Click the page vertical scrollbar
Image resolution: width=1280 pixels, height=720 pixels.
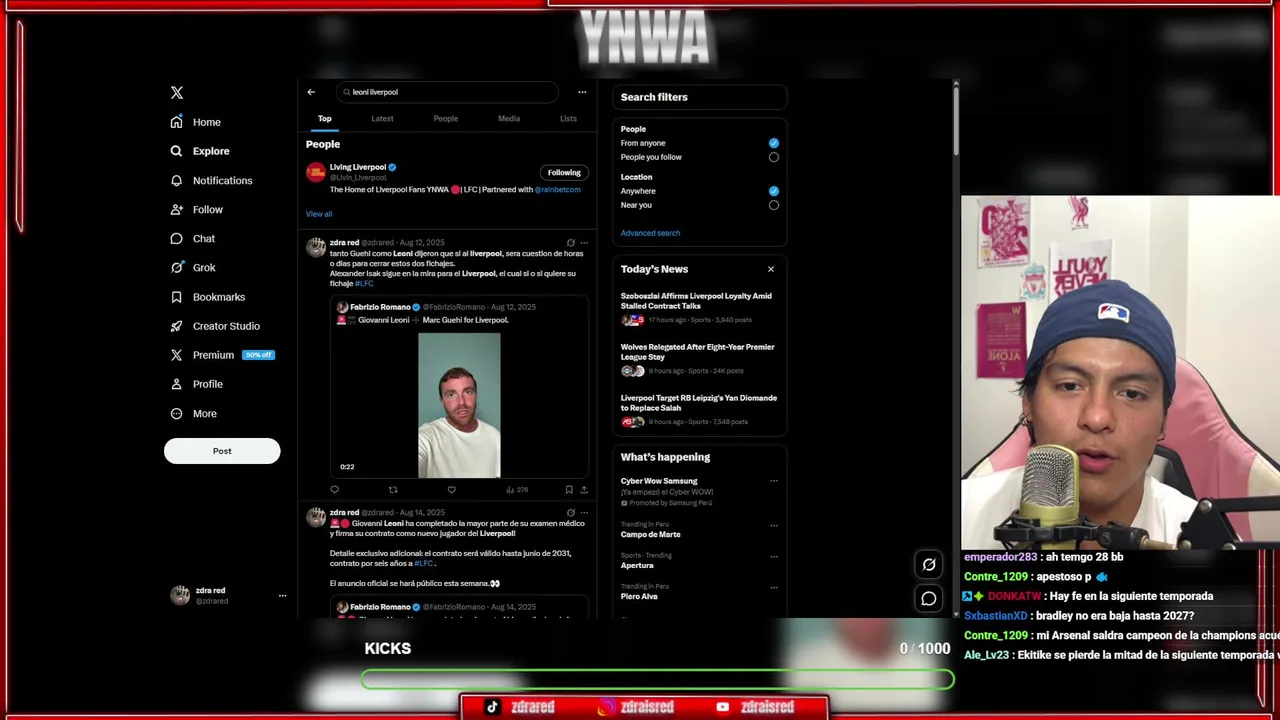[x=956, y=121]
